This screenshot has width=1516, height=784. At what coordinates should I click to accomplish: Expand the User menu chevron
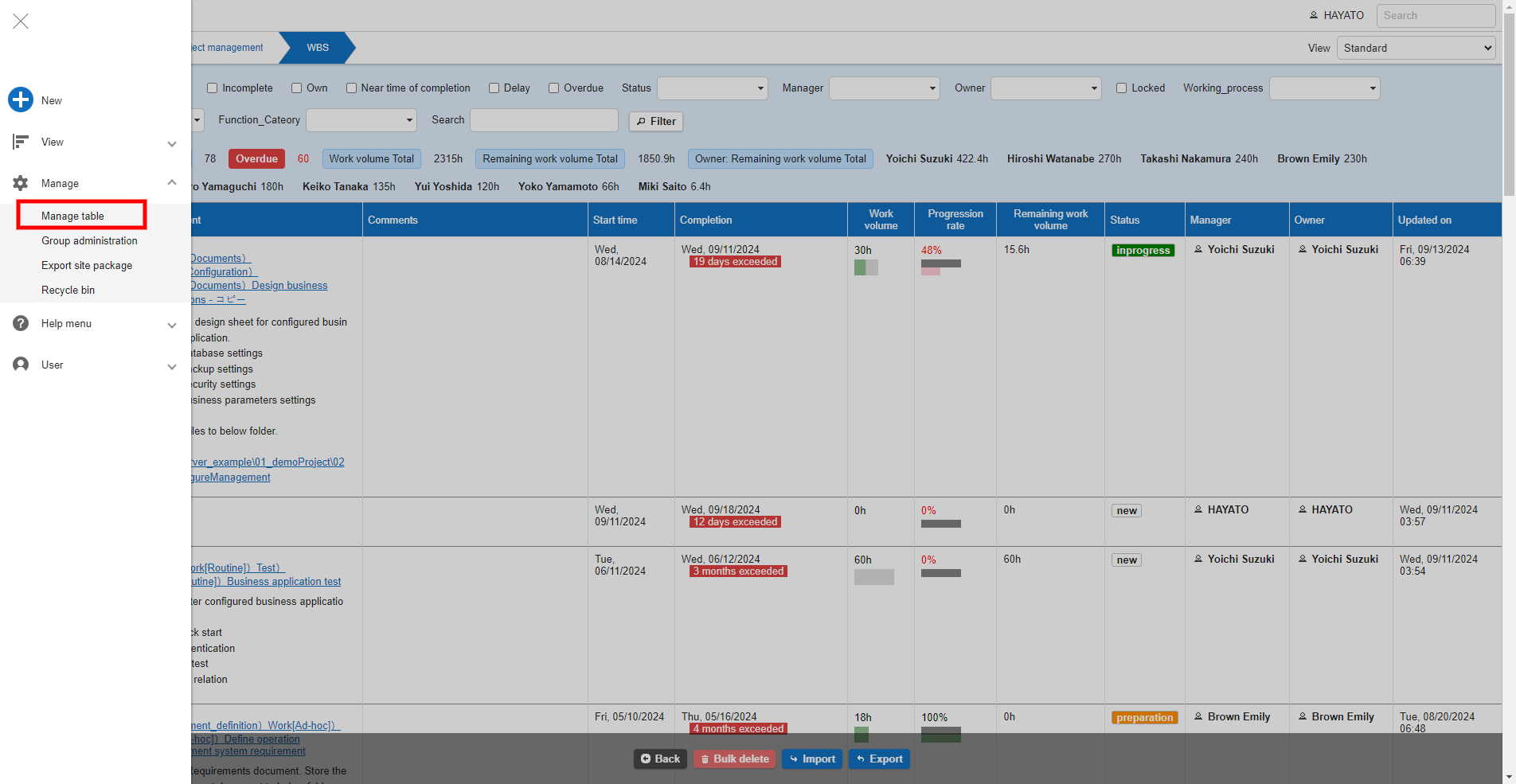click(171, 366)
